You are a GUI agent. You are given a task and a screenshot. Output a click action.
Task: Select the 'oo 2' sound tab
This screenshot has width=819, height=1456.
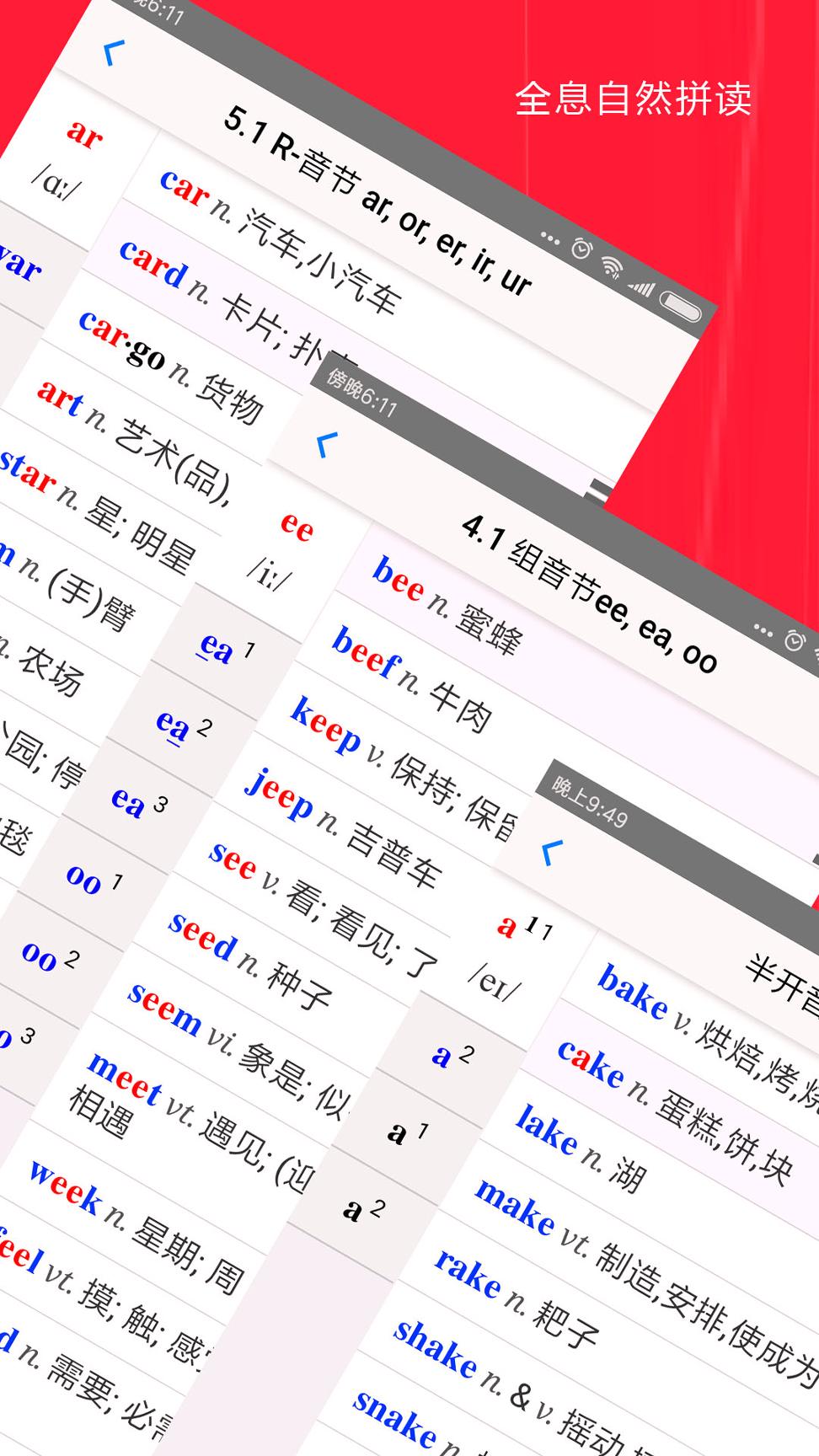(51, 957)
